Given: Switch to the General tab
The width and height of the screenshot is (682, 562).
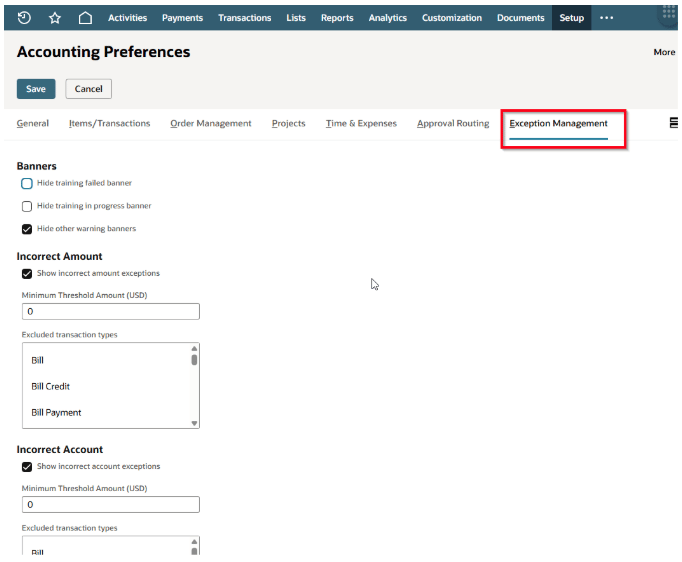Looking at the screenshot, I should click(x=33, y=124).
